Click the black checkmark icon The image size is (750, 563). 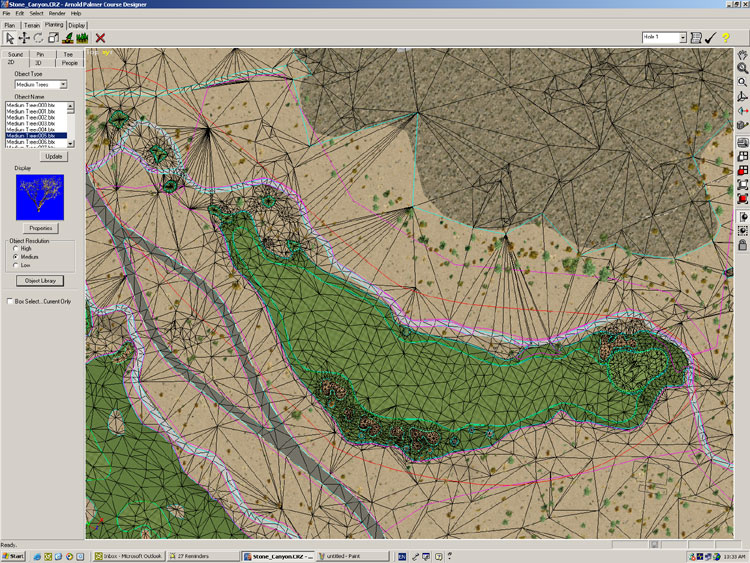coord(710,37)
